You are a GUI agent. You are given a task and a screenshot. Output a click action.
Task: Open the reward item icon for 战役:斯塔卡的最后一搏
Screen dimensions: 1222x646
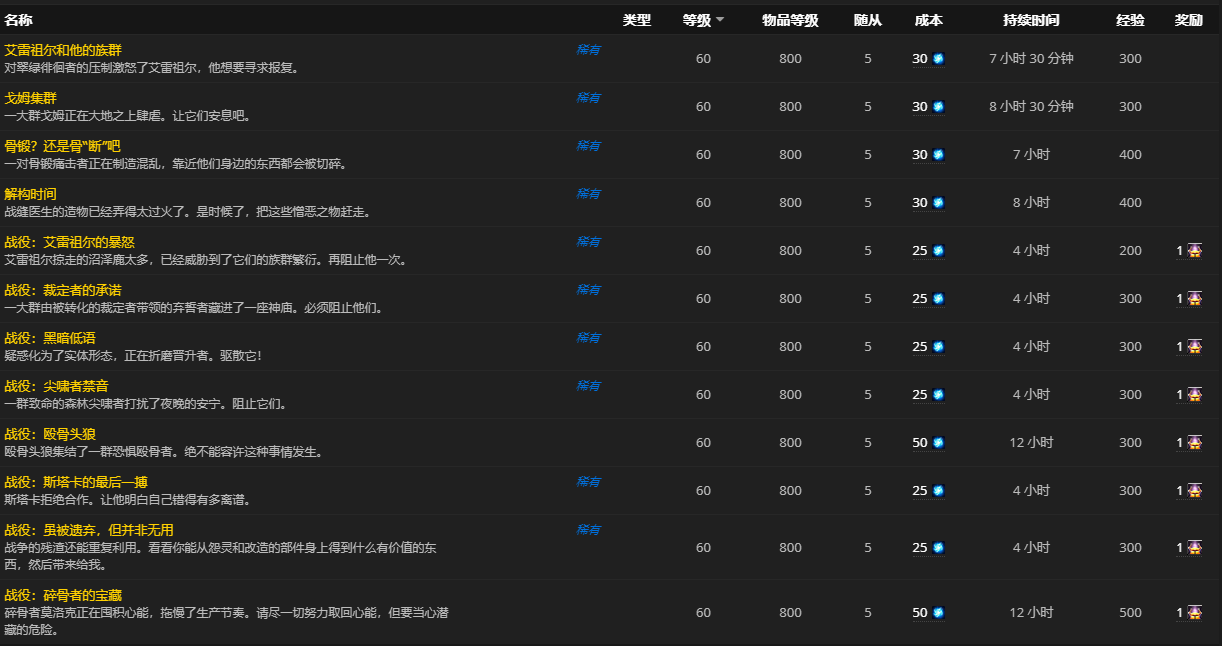pyautogui.click(x=1194, y=491)
